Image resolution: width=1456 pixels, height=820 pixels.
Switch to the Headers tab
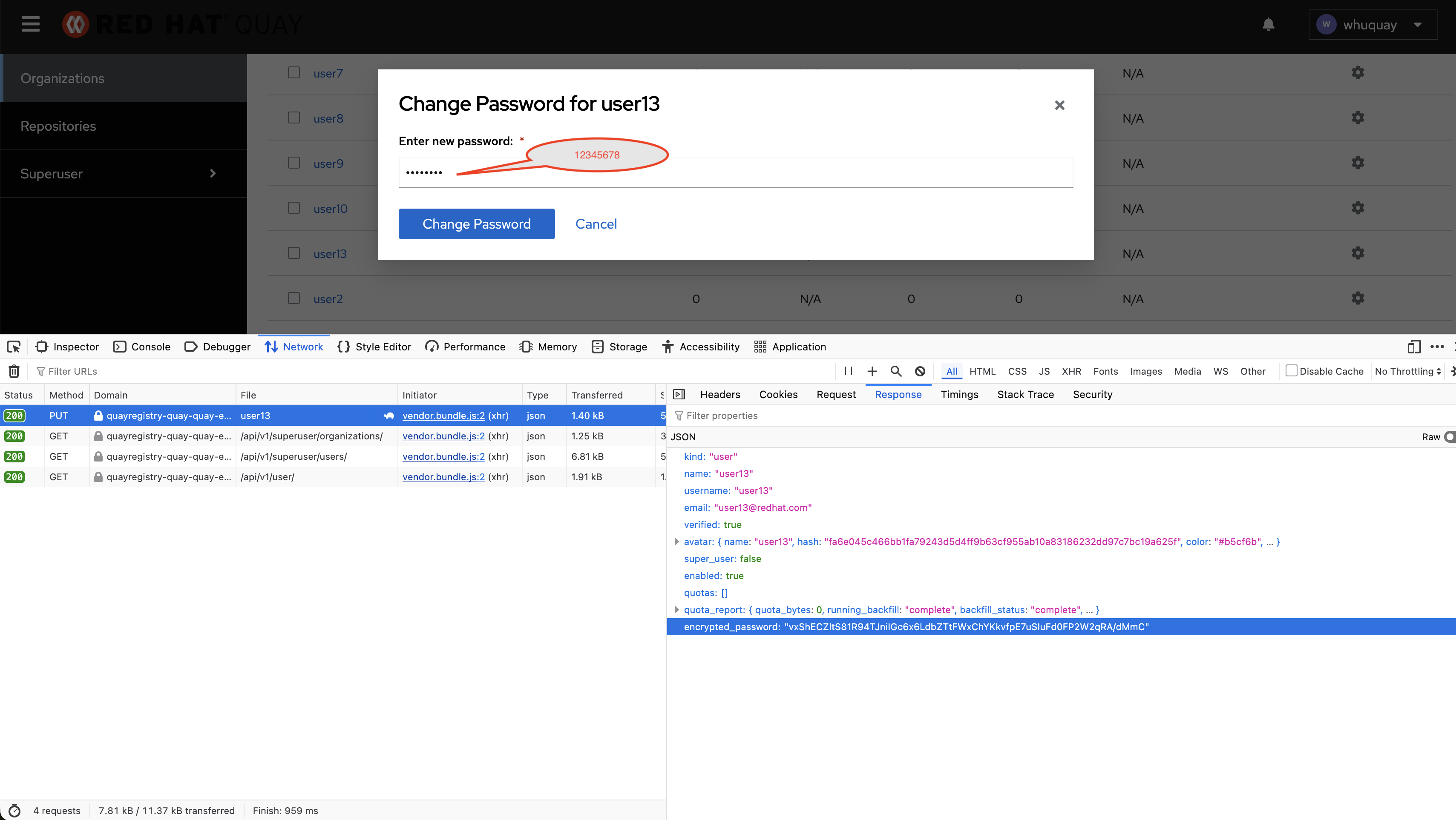(719, 395)
